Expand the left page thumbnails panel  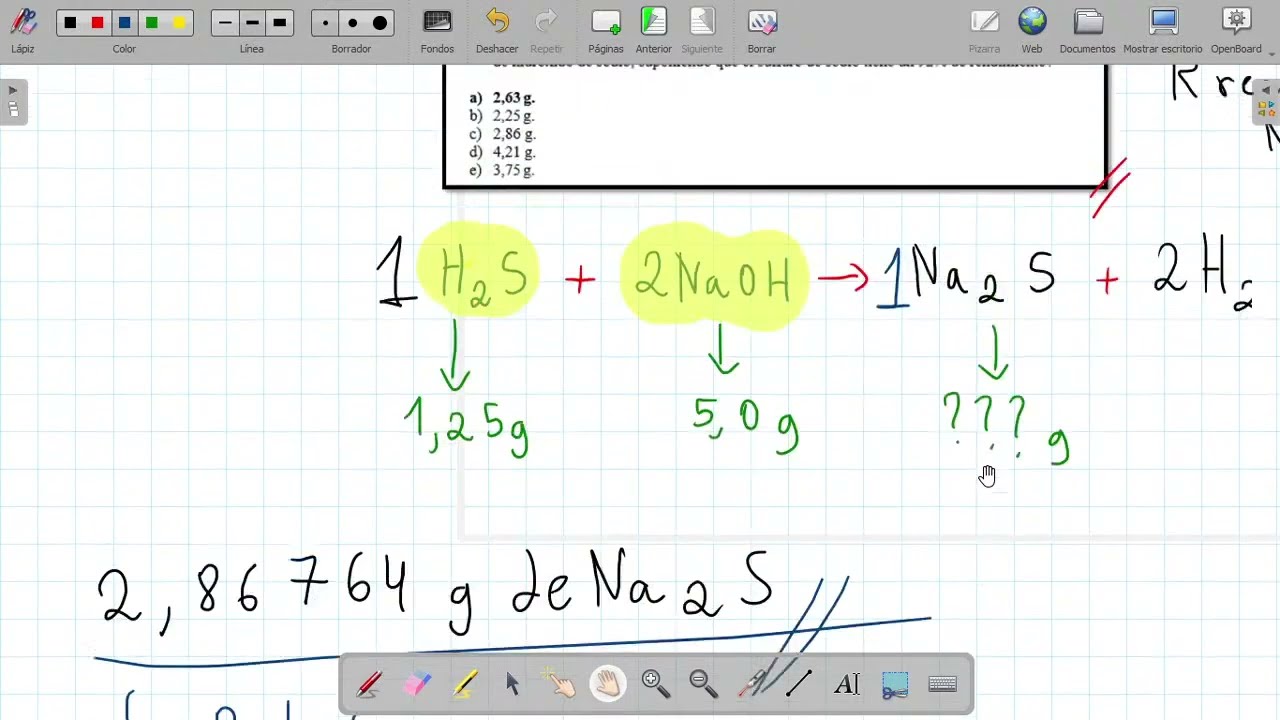(13, 102)
